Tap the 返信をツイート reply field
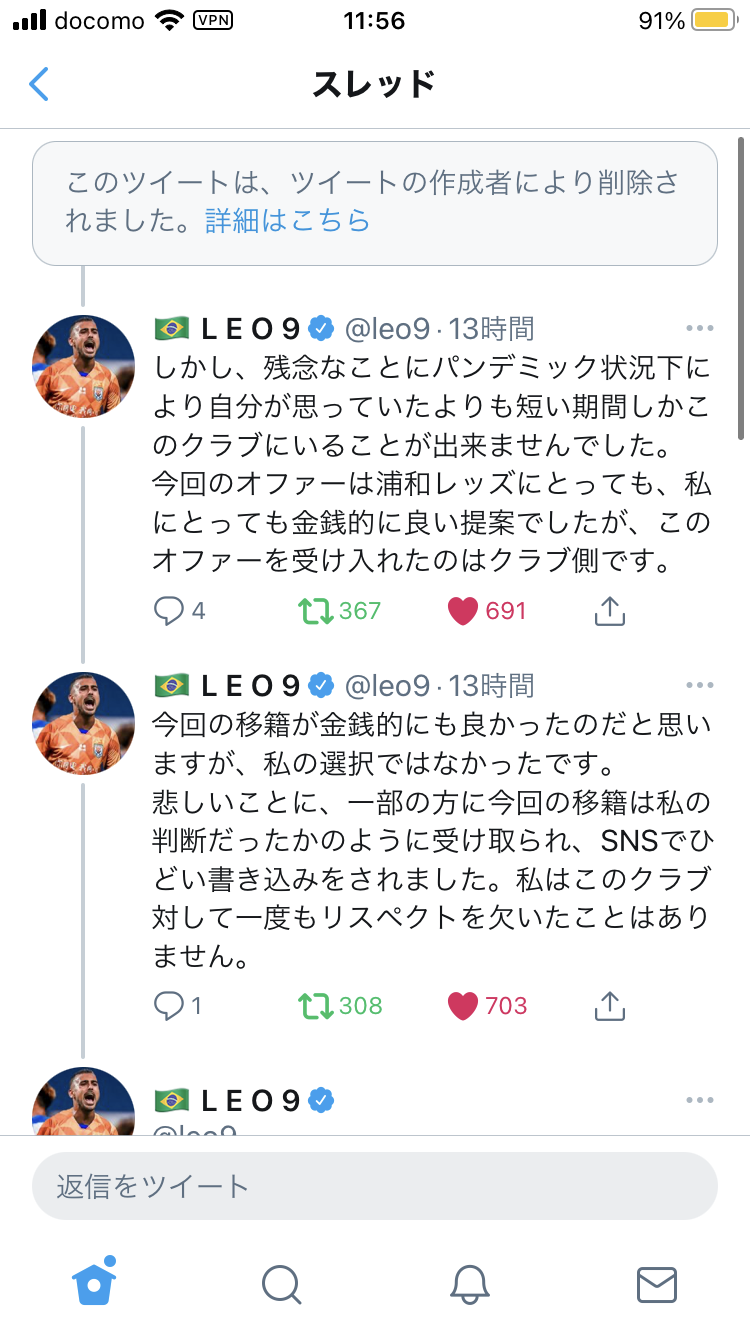The height and width of the screenshot is (1334, 750). click(x=375, y=1187)
